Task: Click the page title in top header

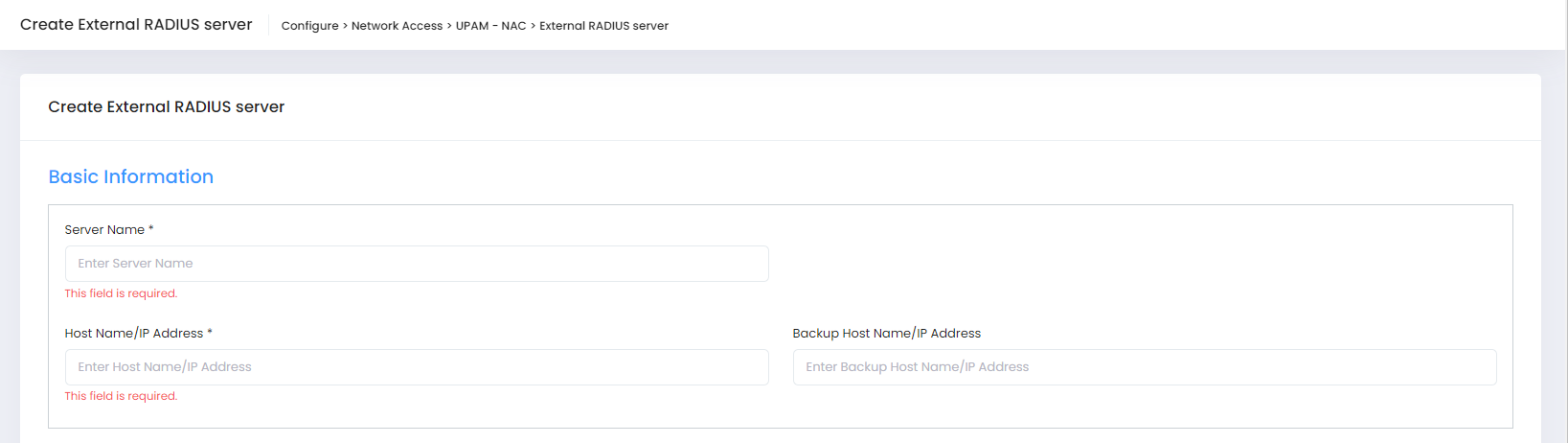Action: 136,25
